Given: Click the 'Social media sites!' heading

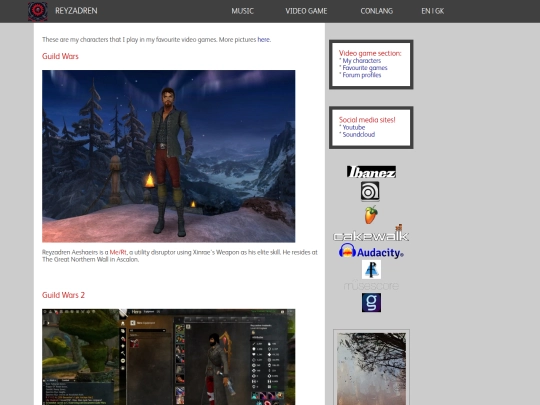Looking at the screenshot, I should pyautogui.click(x=367, y=120).
